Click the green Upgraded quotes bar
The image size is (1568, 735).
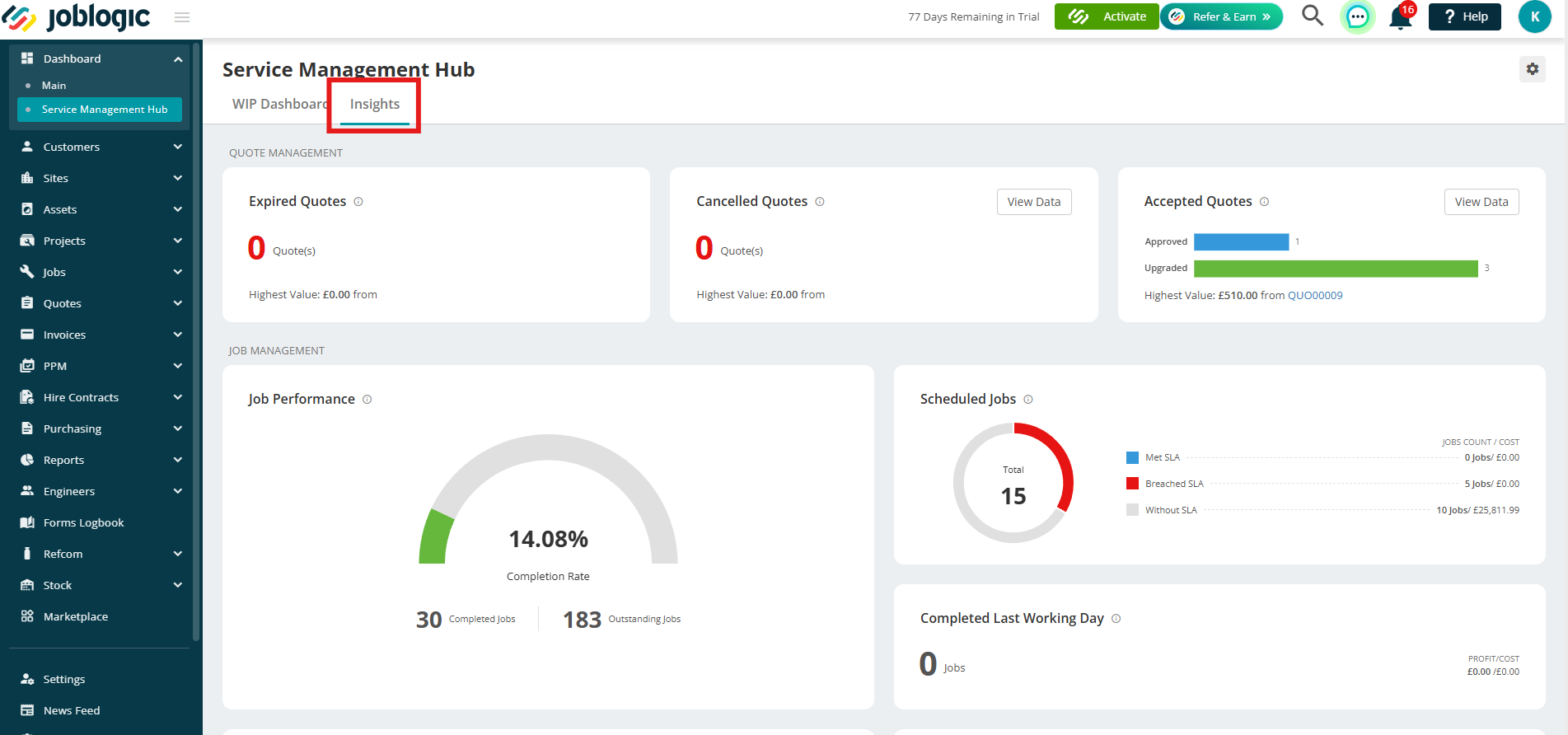[x=1336, y=269]
